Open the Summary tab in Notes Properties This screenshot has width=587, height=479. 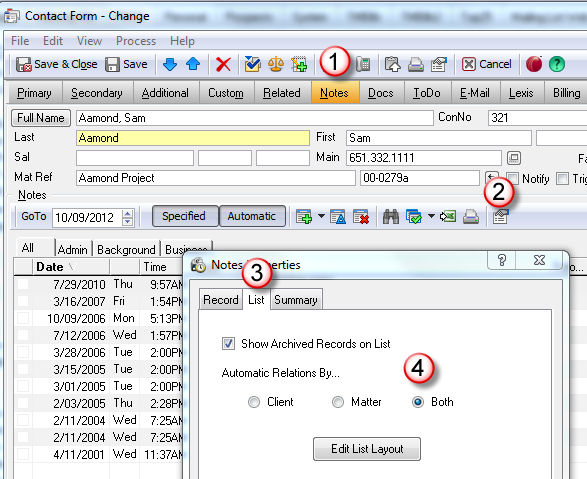pyautogui.click(x=296, y=300)
